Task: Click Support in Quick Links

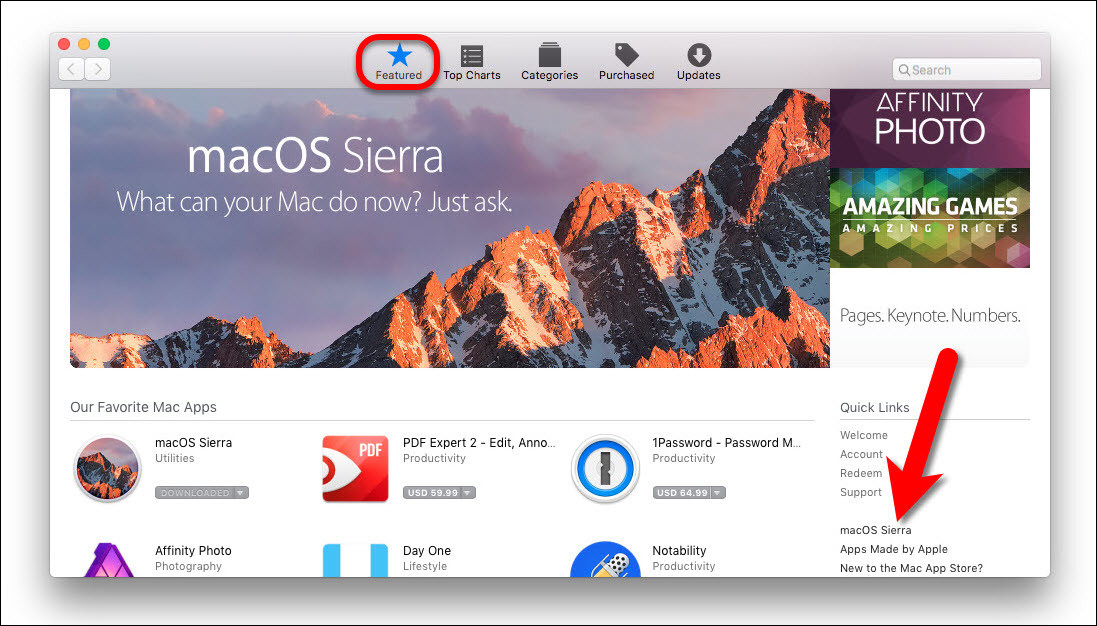Action: point(861,492)
